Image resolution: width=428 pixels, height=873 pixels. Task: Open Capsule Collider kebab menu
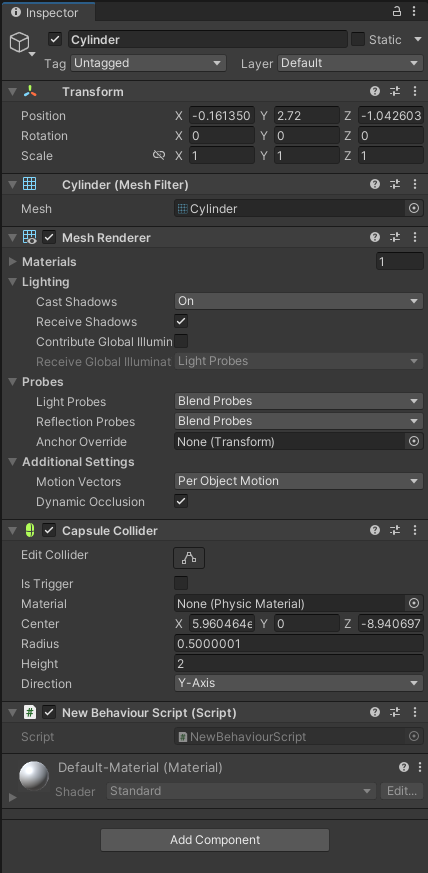(415, 531)
